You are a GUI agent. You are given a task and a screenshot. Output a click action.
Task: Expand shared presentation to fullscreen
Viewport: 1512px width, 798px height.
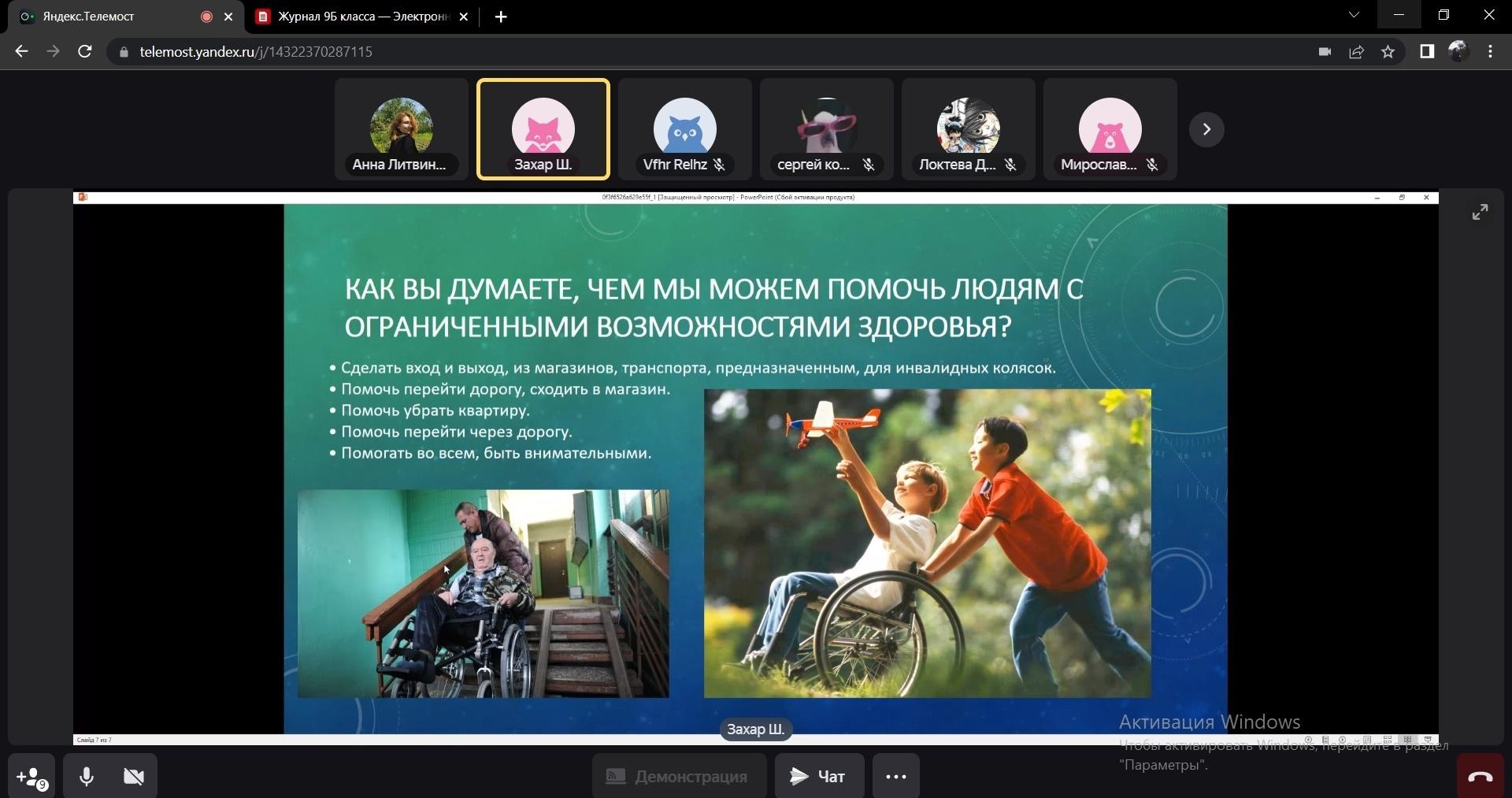[1480, 212]
